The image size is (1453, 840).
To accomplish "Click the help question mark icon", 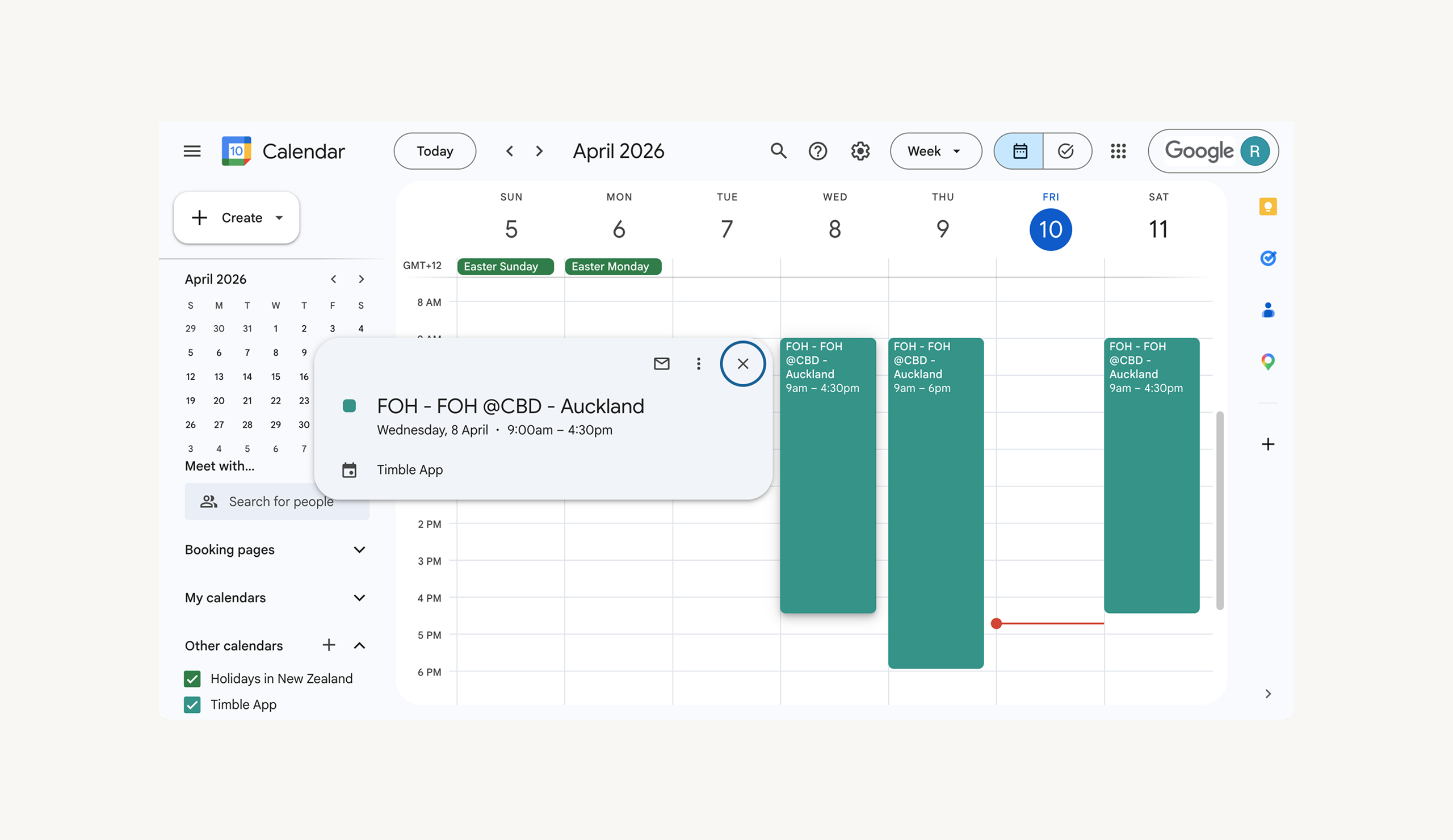I will (x=818, y=151).
